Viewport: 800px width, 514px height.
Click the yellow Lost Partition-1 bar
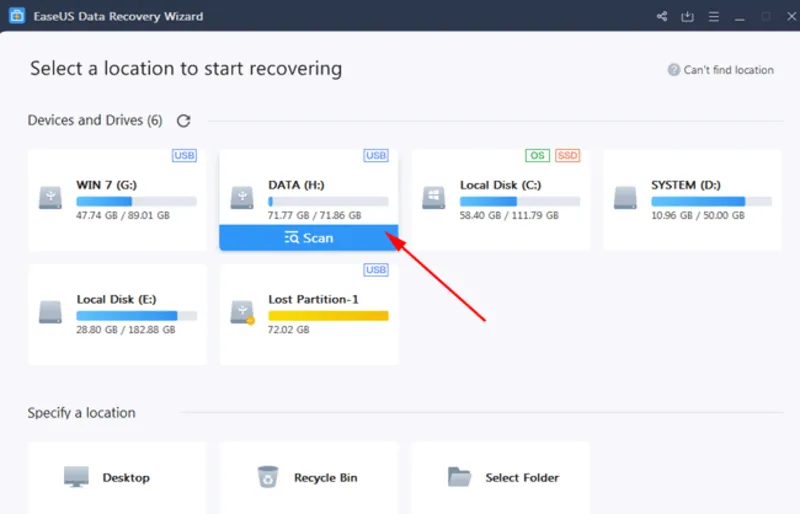pos(328,315)
